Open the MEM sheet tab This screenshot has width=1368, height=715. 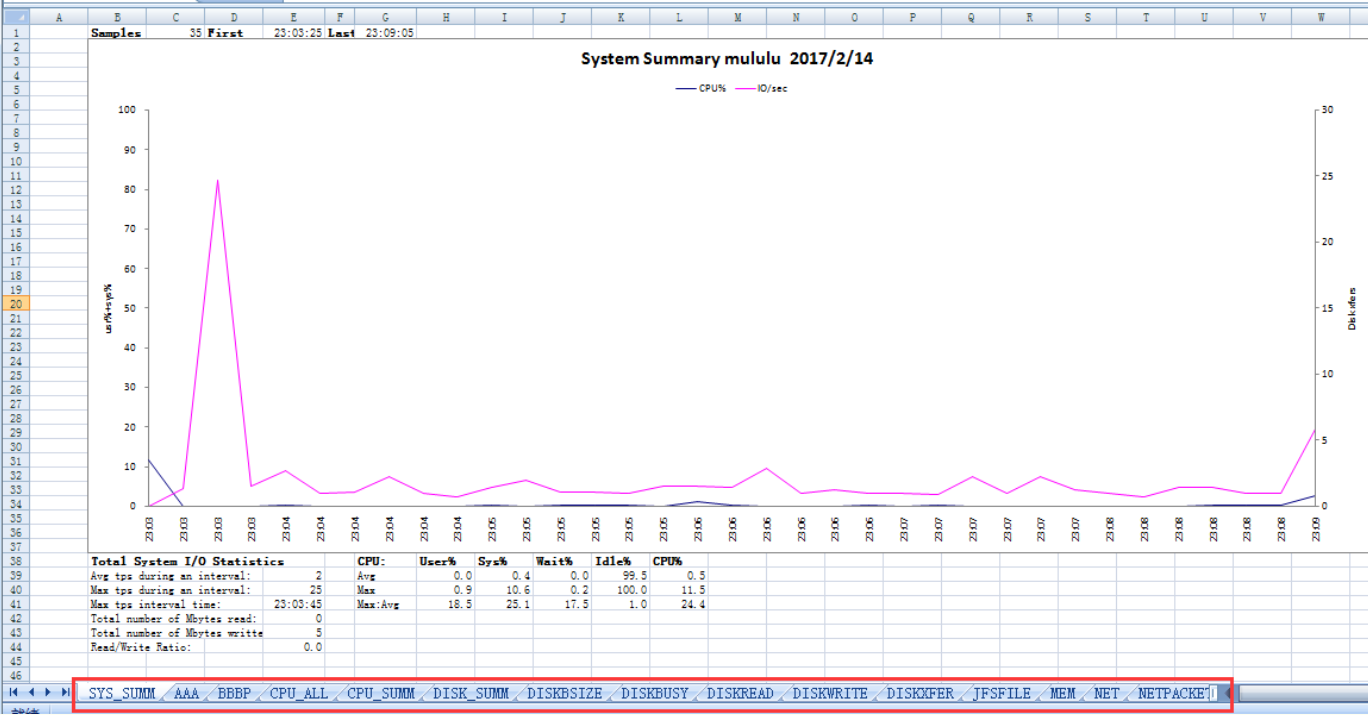(1062, 693)
